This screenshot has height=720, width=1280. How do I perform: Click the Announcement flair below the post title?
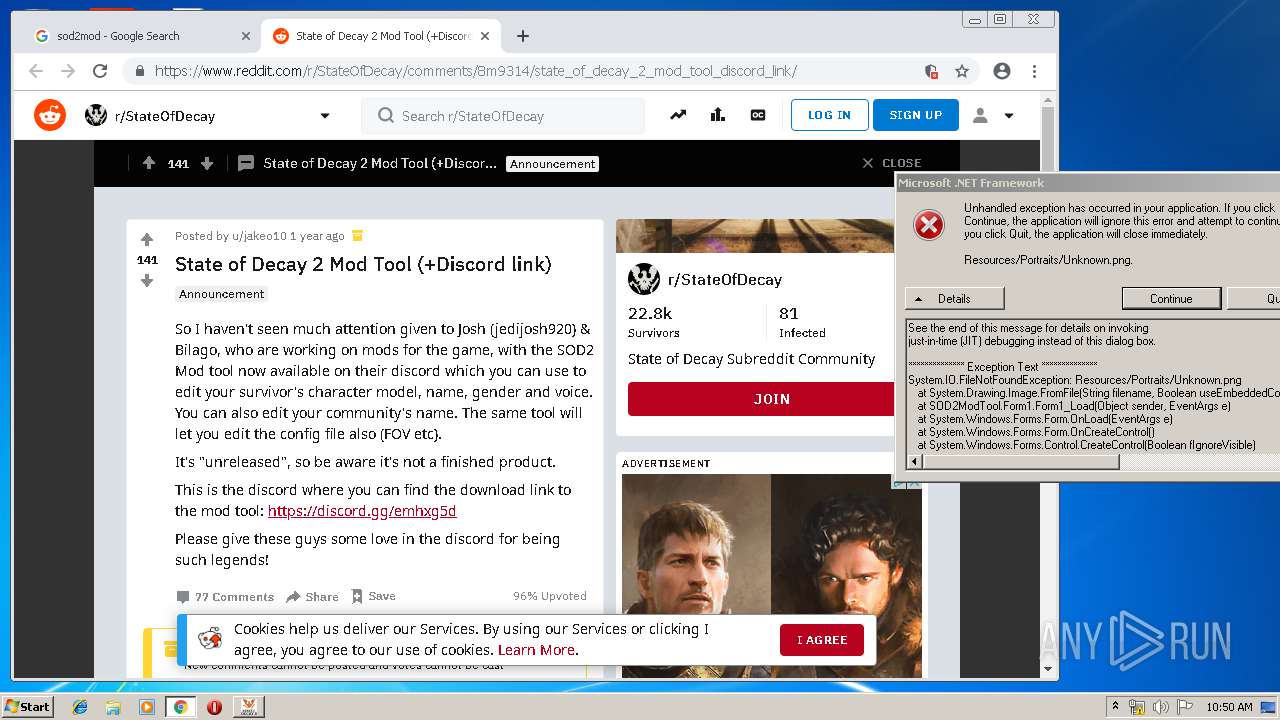click(x=222, y=294)
